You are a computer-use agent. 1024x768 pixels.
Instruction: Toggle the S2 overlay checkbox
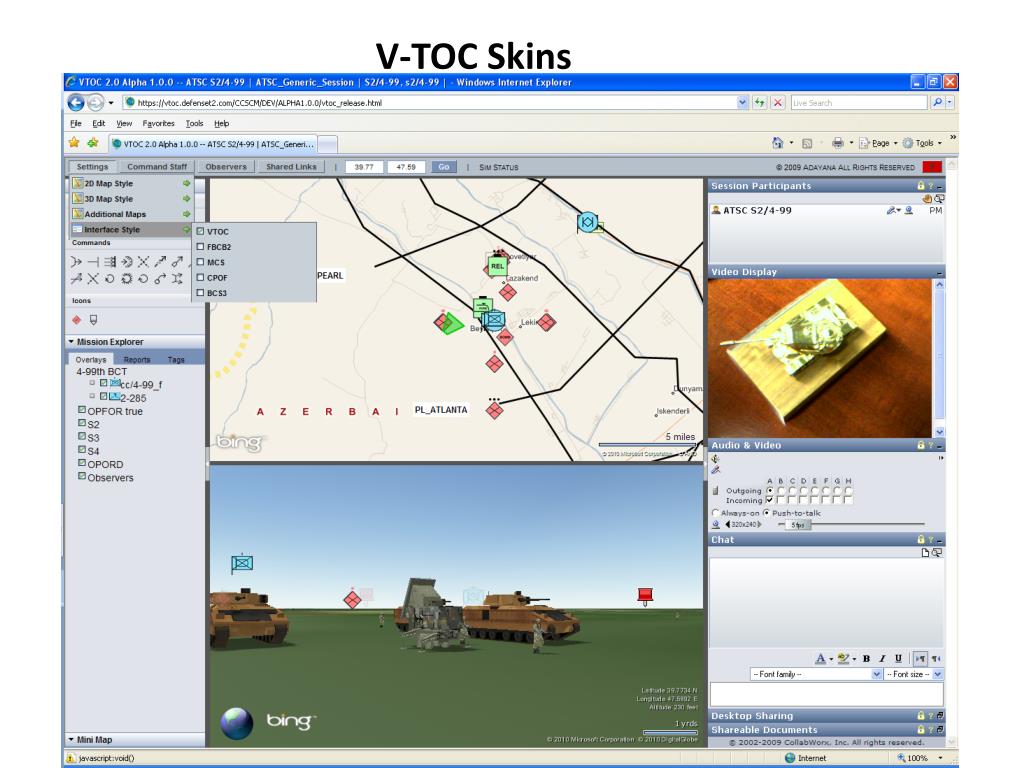point(82,423)
